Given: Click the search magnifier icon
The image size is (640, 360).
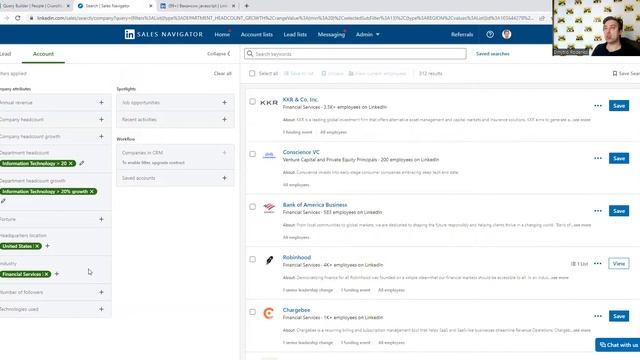Looking at the screenshot, I should [250, 54].
